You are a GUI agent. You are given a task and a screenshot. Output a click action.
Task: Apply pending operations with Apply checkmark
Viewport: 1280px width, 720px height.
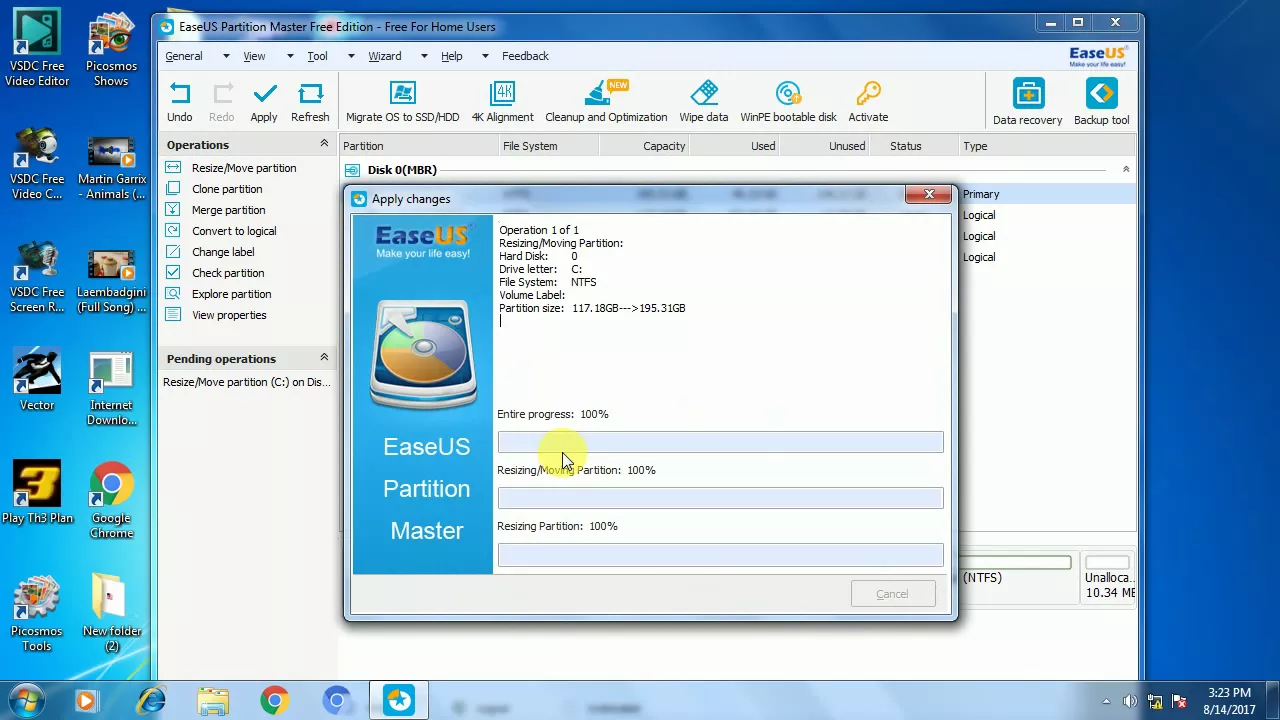[264, 103]
